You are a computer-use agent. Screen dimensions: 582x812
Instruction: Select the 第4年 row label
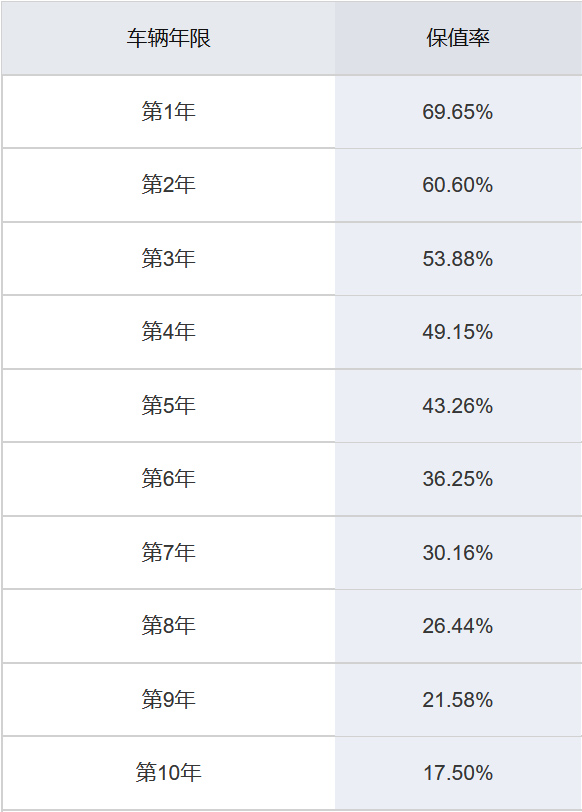click(168, 331)
